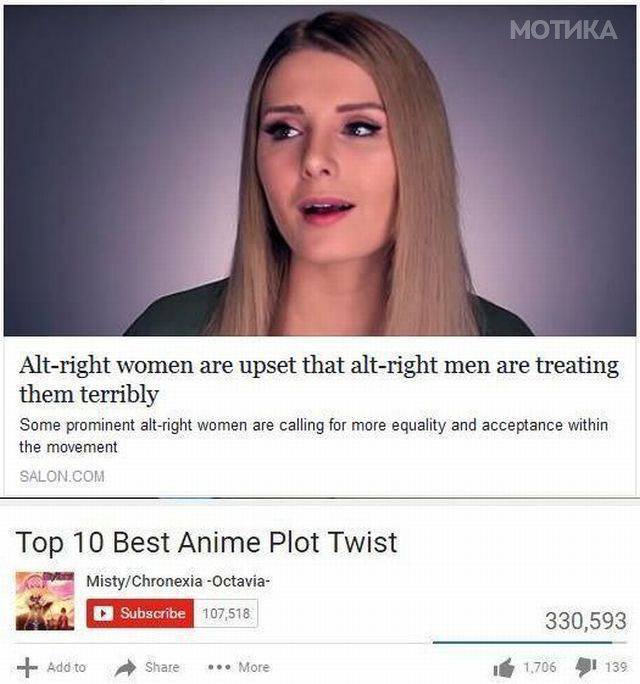Click the Share arrow icon
The image size is (640, 684).
pyautogui.click(x=126, y=667)
